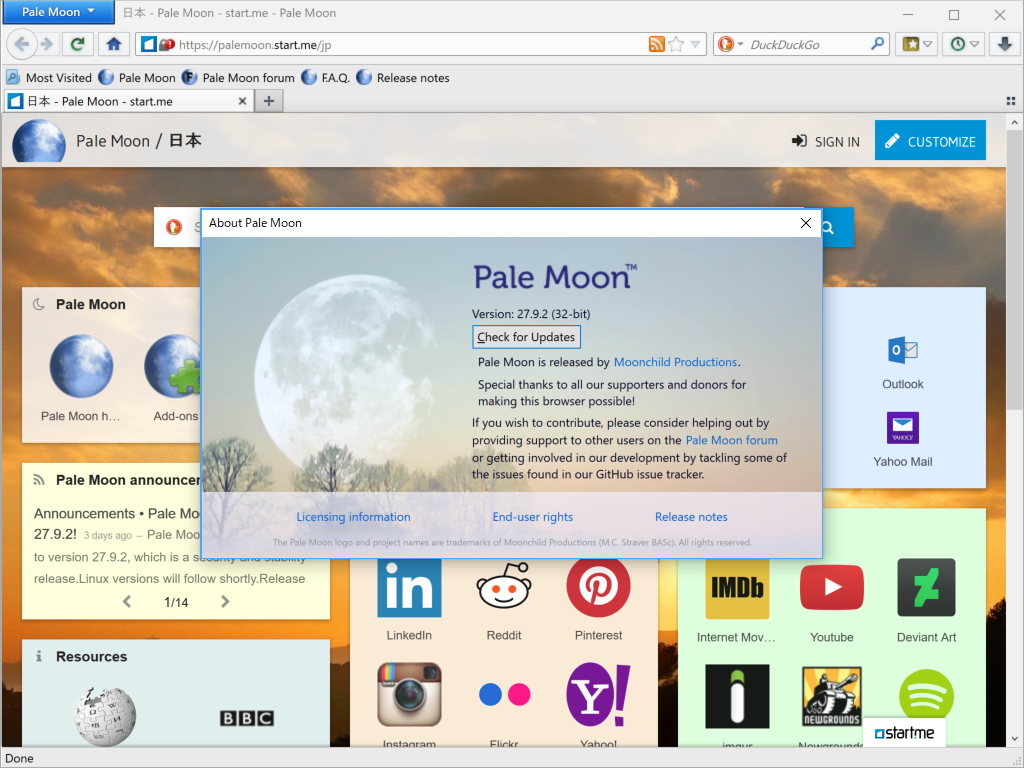Open the Youtube shortcut icon
Image resolution: width=1024 pixels, height=768 pixels.
(831, 588)
